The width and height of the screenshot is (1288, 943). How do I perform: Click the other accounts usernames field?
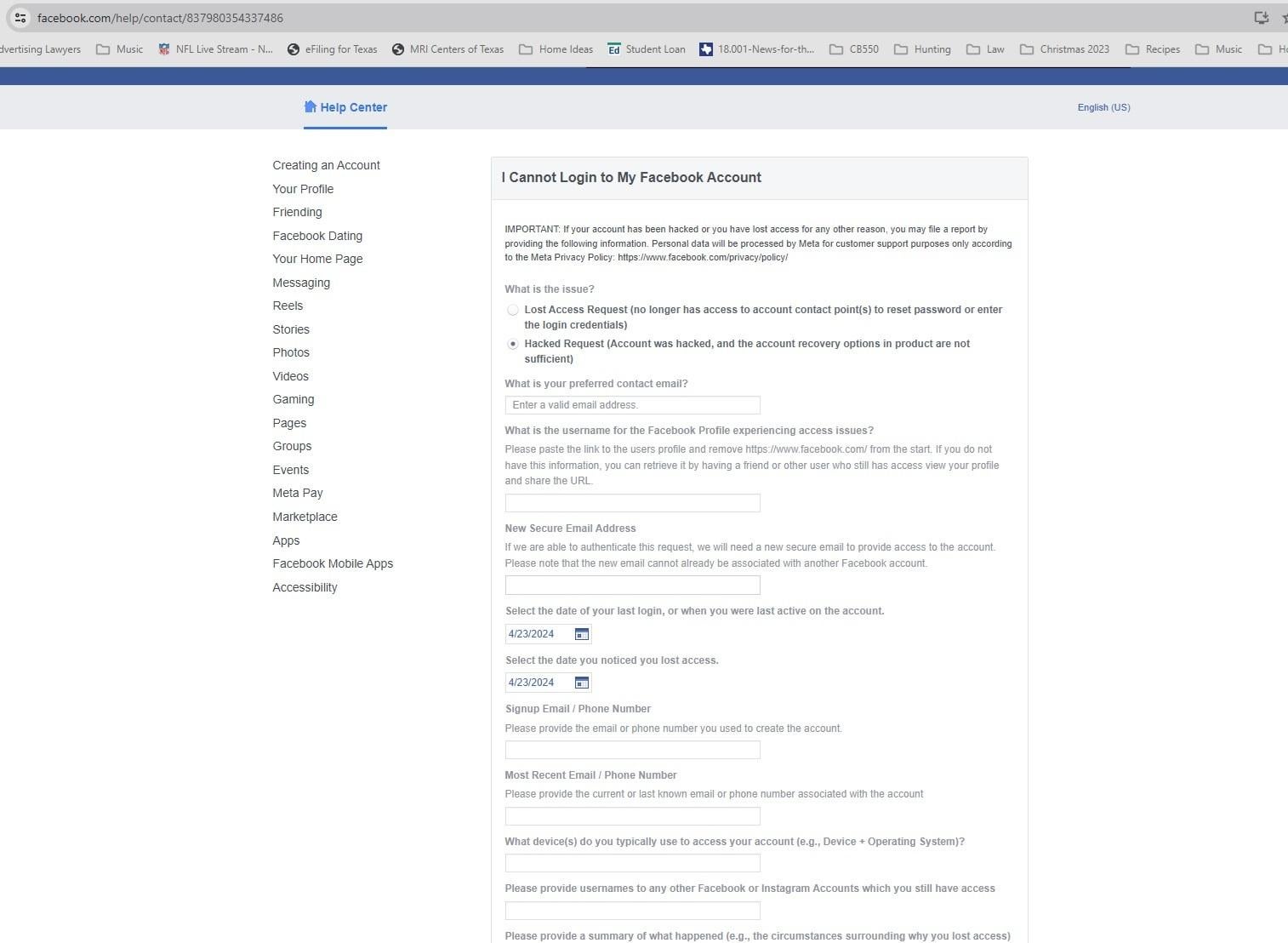click(x=632, y=911)
